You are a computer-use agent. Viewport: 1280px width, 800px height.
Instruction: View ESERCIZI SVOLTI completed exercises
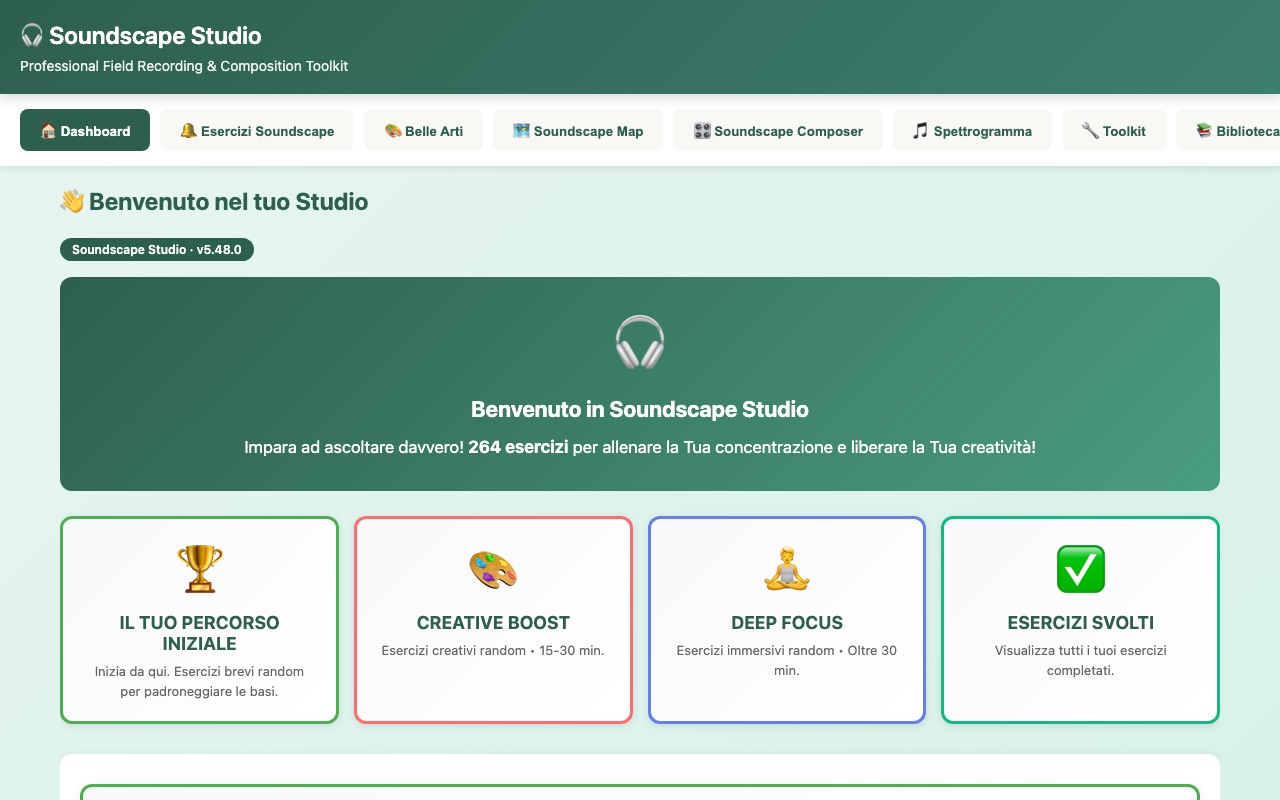pyautogui.click(x=1081, y=620)
